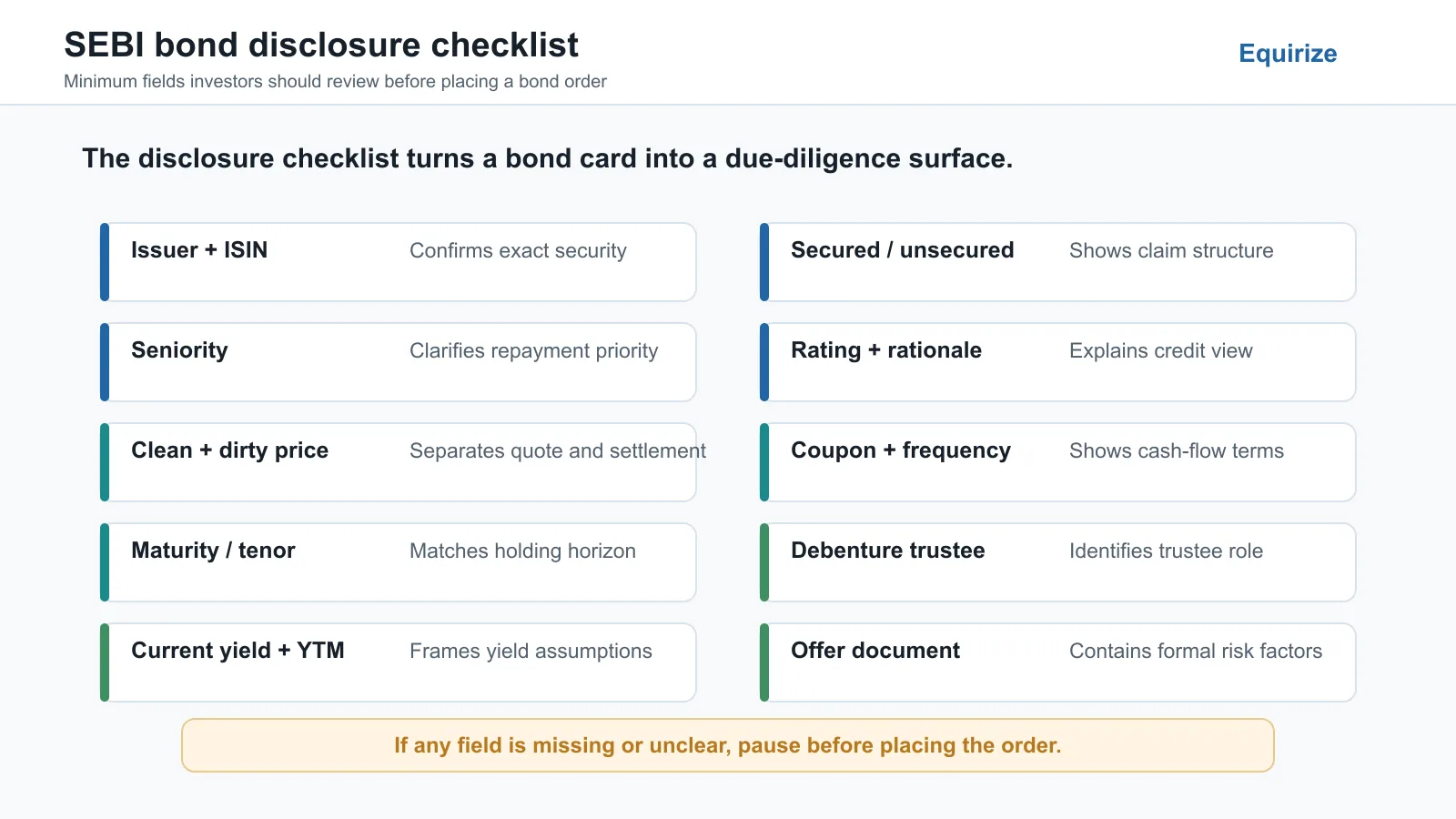Click the 'Contains formal risk factors' text
This screenshot has height=819, width=1456.
[x=1196, y=651]
